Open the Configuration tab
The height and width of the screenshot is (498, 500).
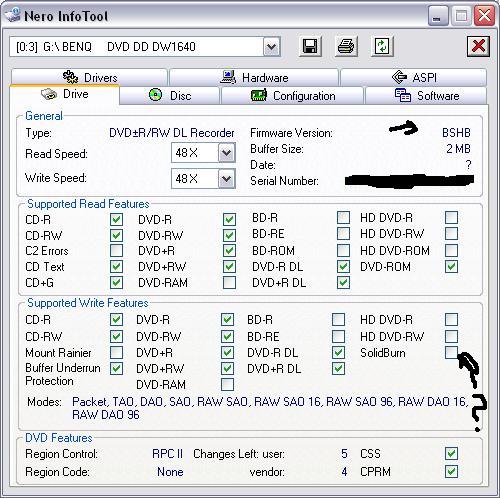click(x=292, y=96)
